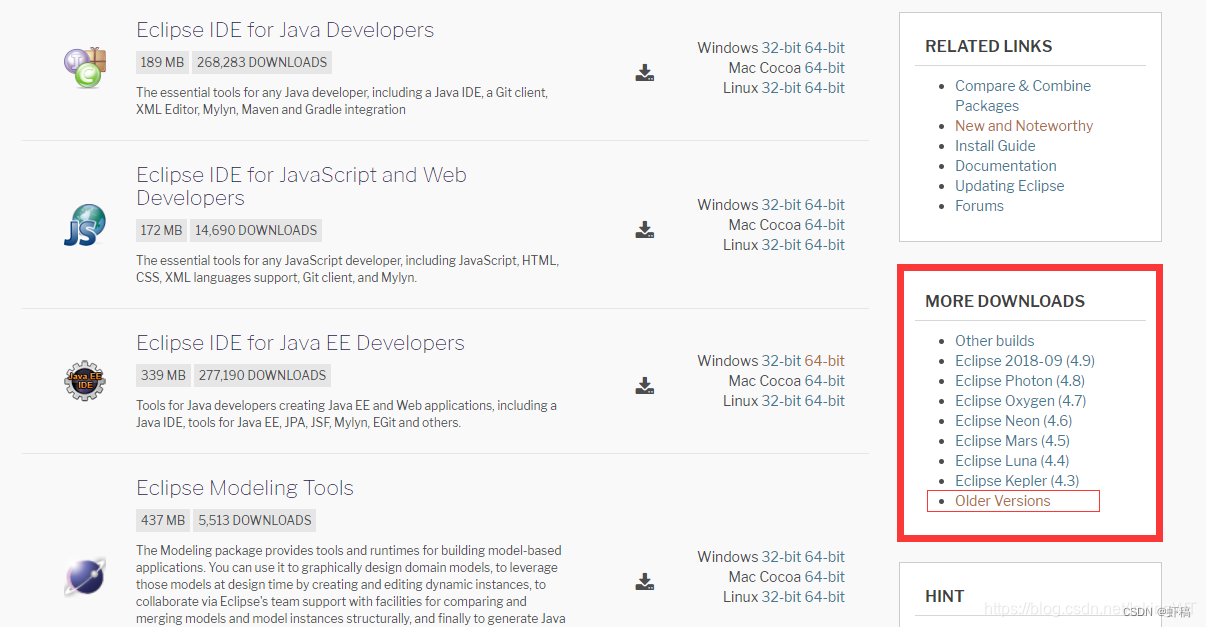1206x627 pixels.
Task: Download Mac Cocoa 64-bit for JavaScript and Web package
Action: pyautogui.click(x=825, y=225)
